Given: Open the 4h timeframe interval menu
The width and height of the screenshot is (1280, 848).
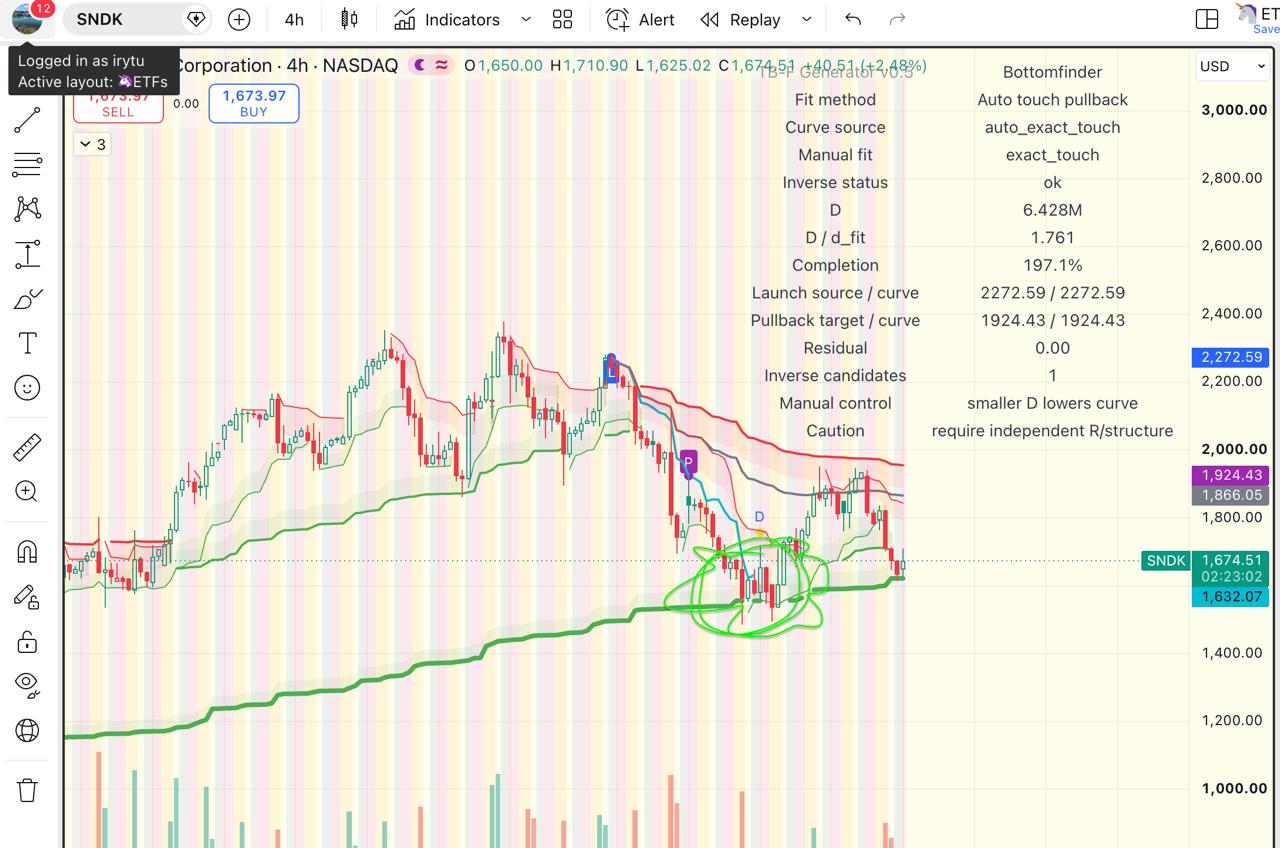Looking at the screenshot, I should [294, 19].
